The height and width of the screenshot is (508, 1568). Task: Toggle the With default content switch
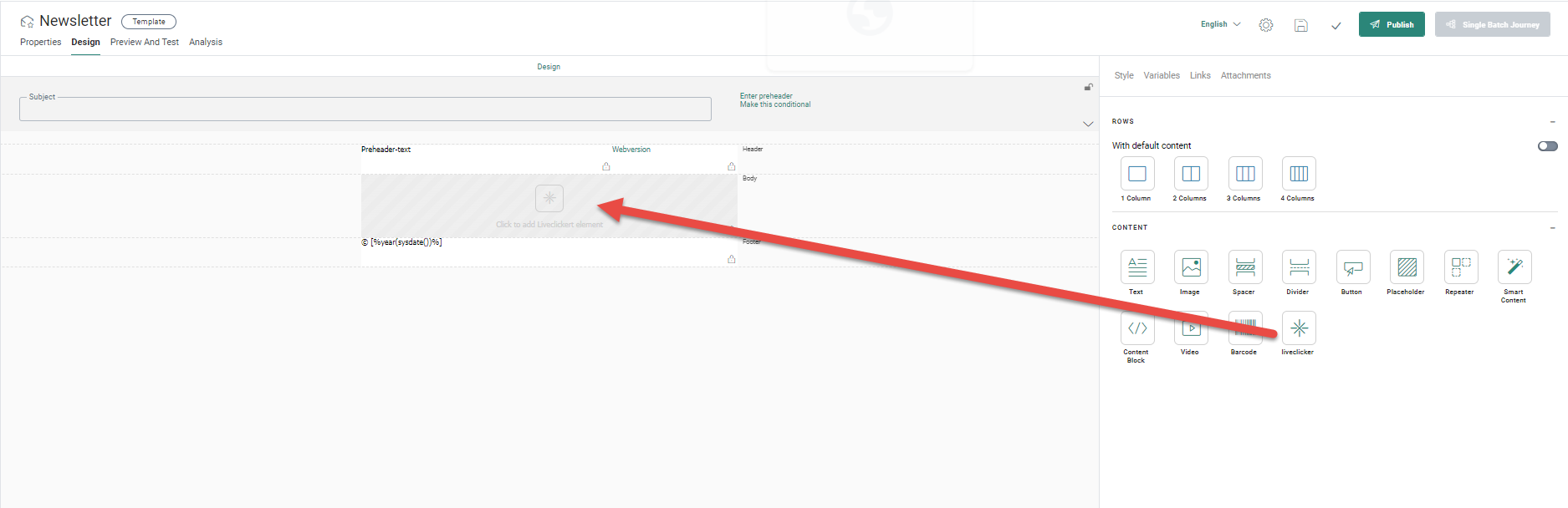[1547, 146]
